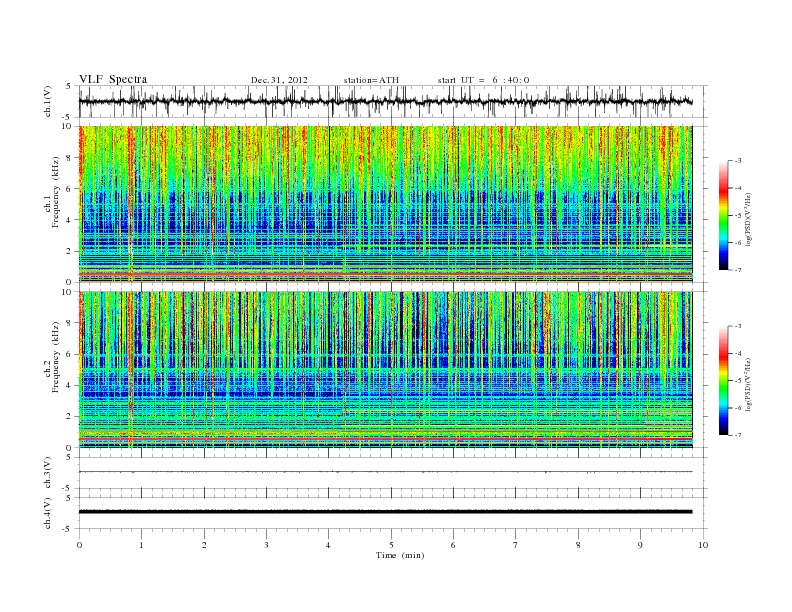Click time axis tick label "0"

[x=79, y=545]
